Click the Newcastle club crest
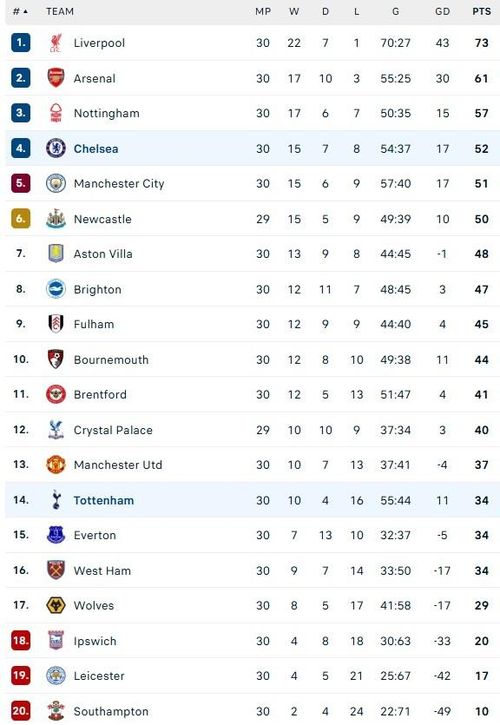 (x=56, y=218)
